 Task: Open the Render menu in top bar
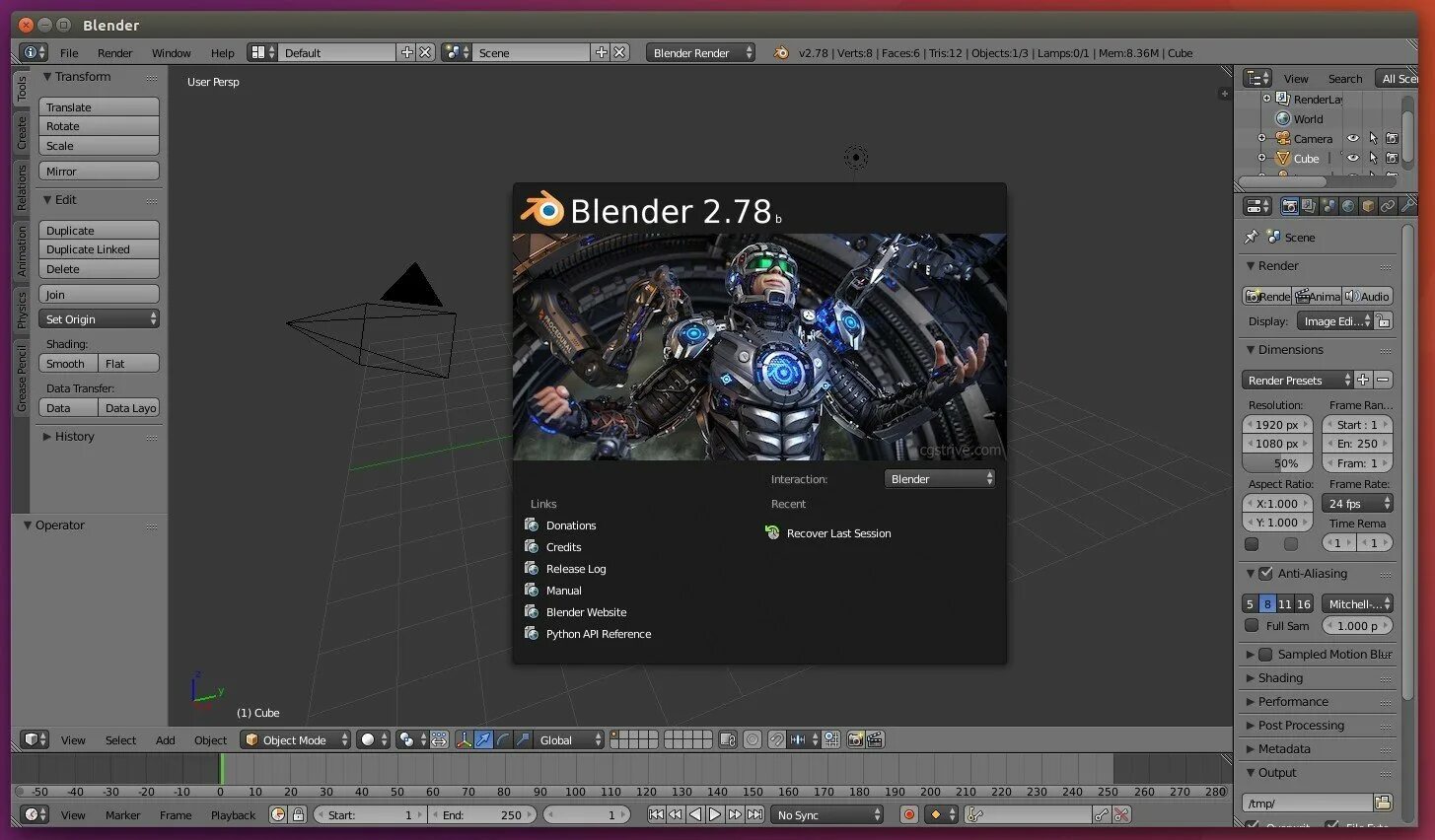pos(114,52)
